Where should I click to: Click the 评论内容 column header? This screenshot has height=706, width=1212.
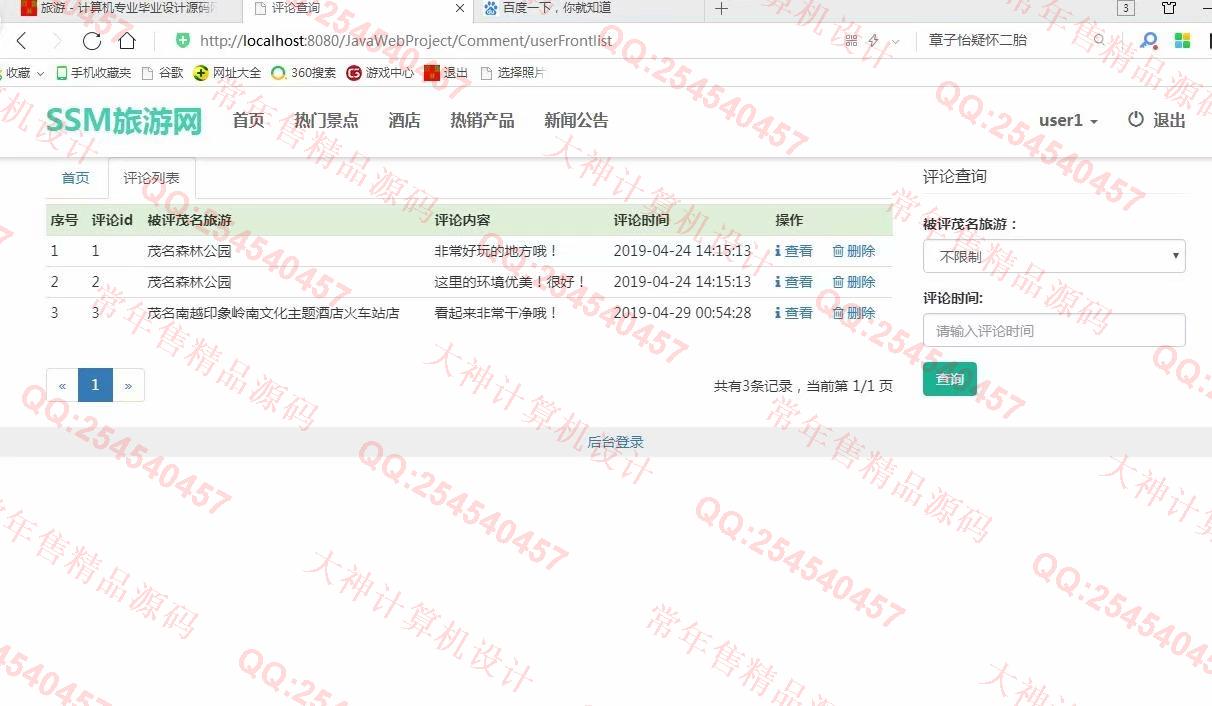pyautogui.click(x=462, y=220)
